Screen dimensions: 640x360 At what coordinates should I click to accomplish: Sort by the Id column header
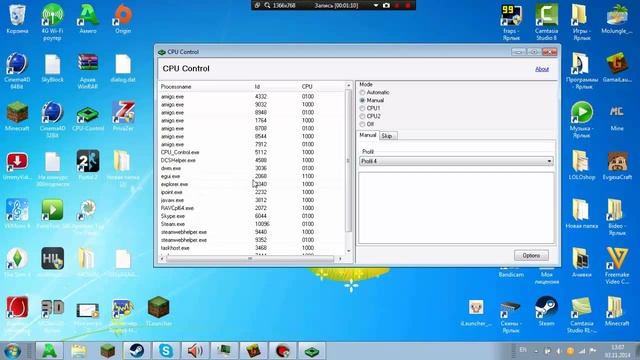pyautogui.click(x=257, y=87)
